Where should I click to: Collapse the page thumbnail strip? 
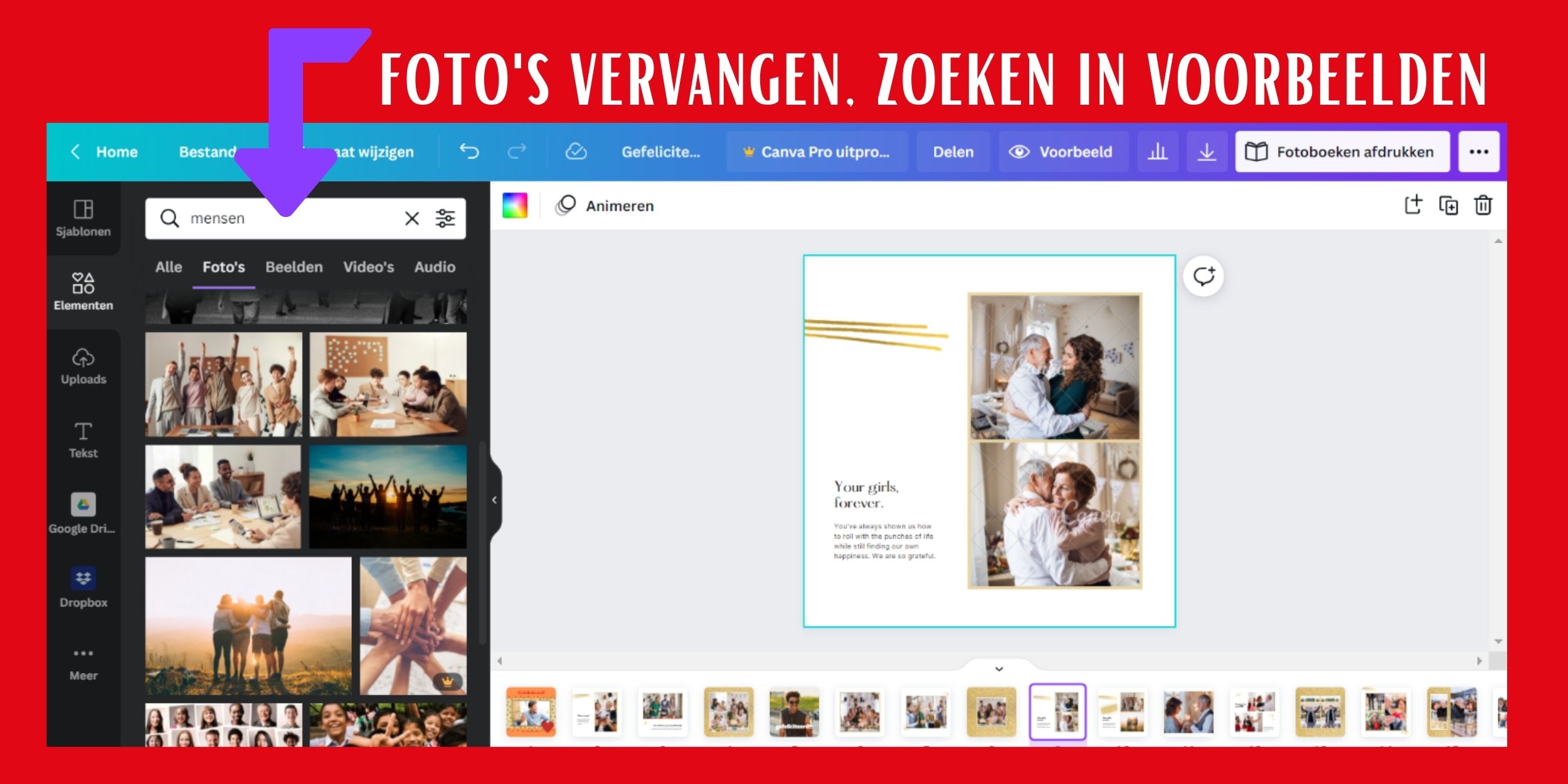point(999,669)
